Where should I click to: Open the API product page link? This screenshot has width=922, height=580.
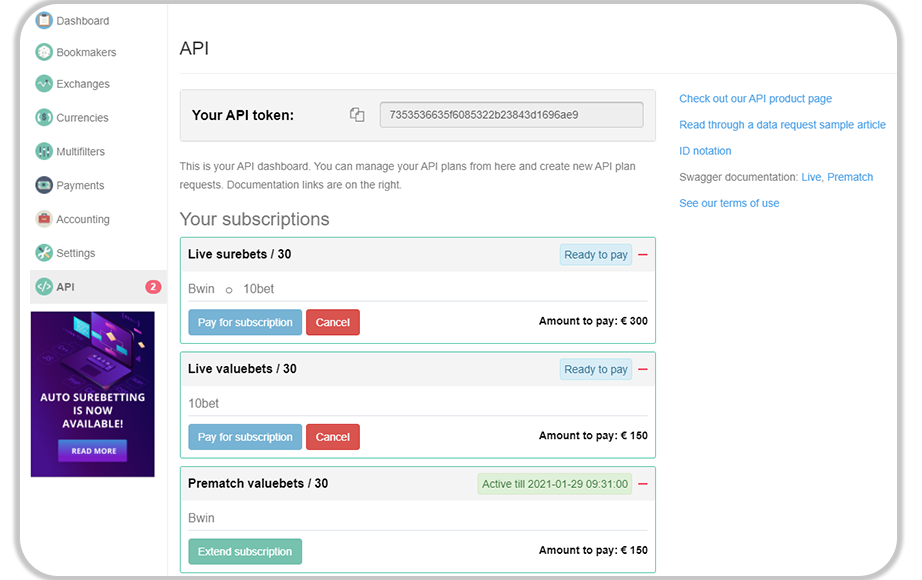[755, 98]
